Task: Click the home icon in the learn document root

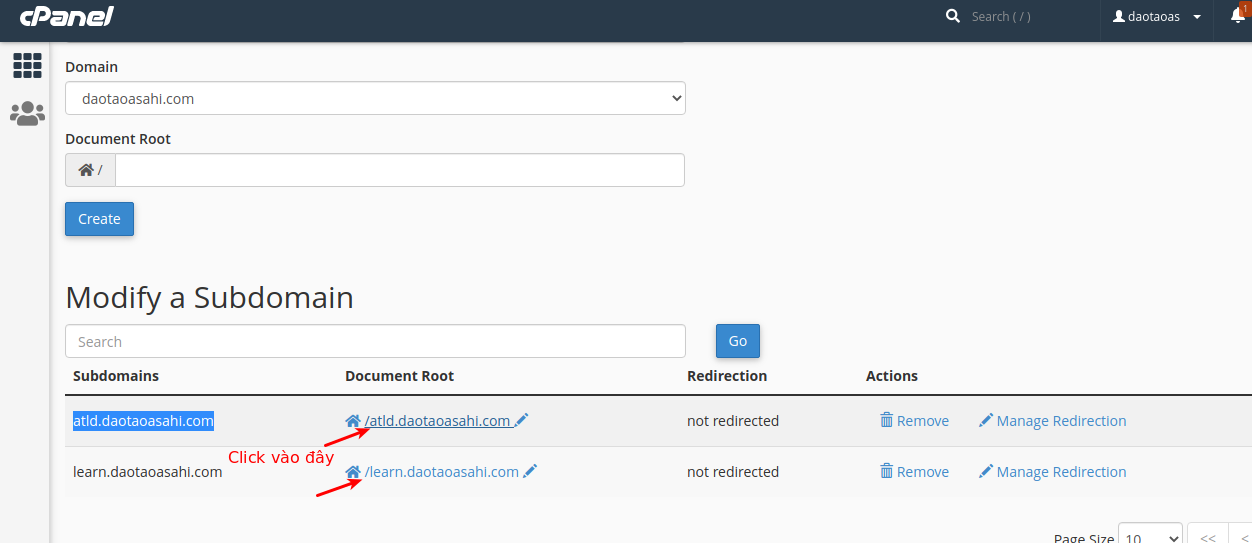Action: [x=353, y=472]
